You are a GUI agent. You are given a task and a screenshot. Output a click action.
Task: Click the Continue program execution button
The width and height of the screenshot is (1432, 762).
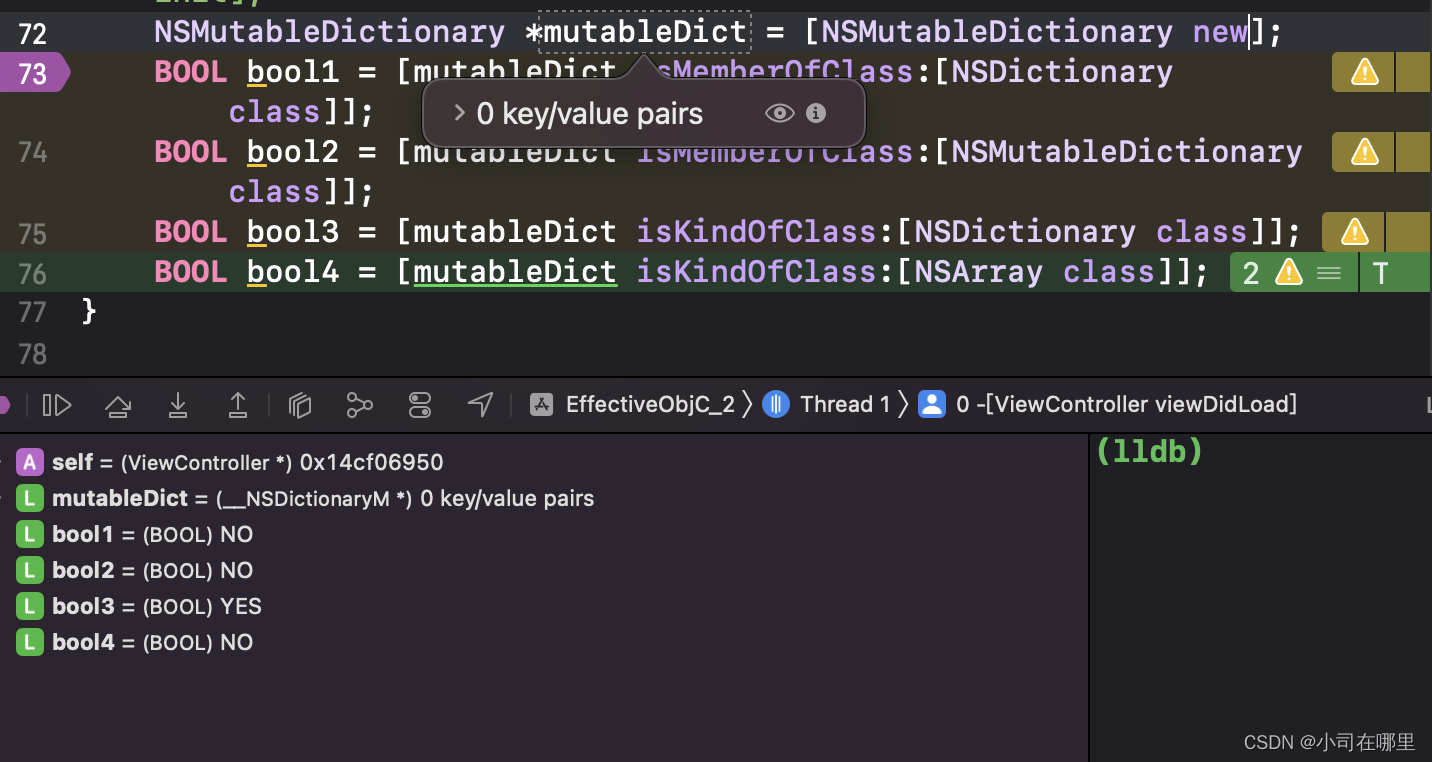[x=57, y=405]
